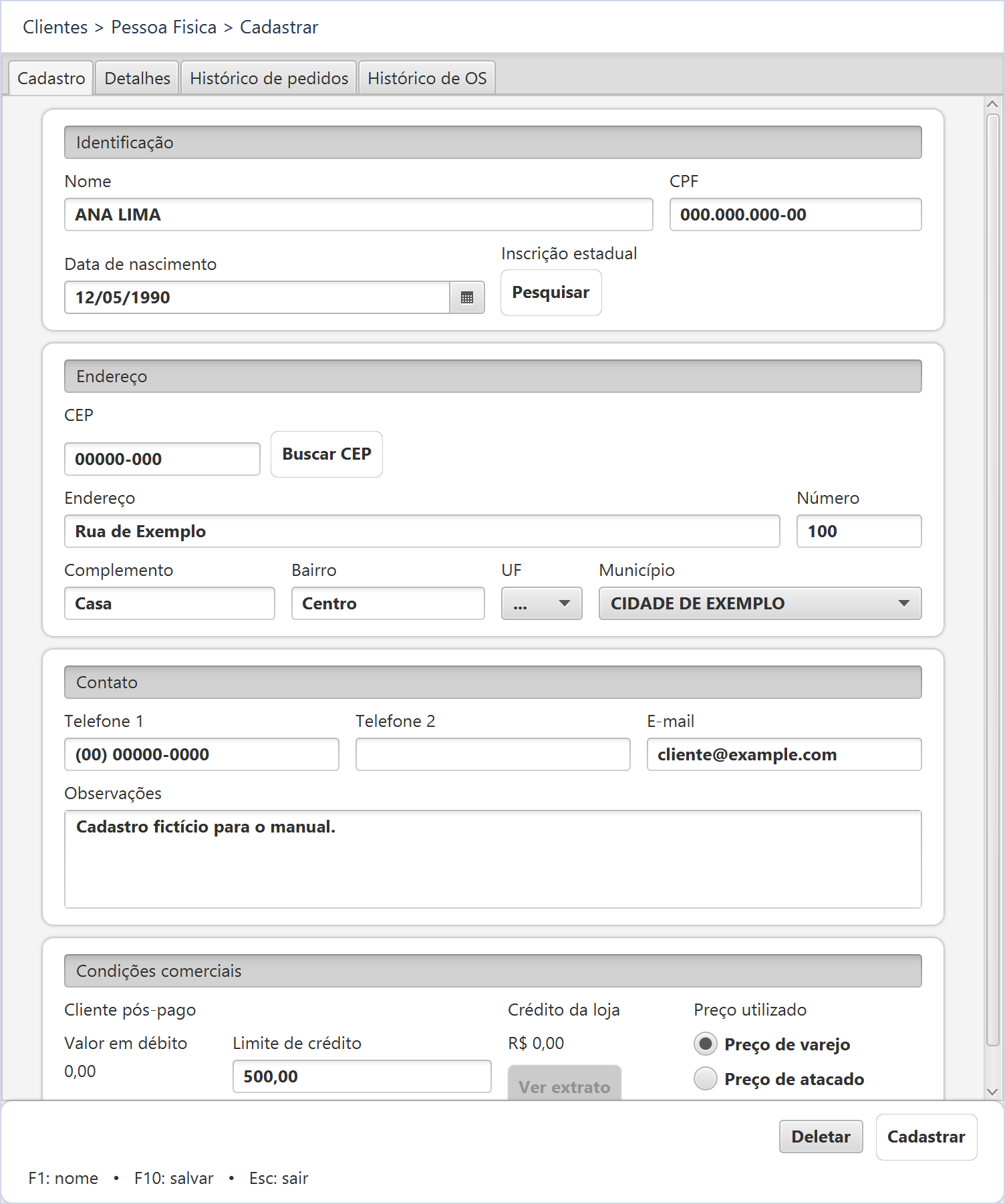Focus the Nome field containing ANA LIMA
The image size is (1005, 1204).
pos(359,214)
